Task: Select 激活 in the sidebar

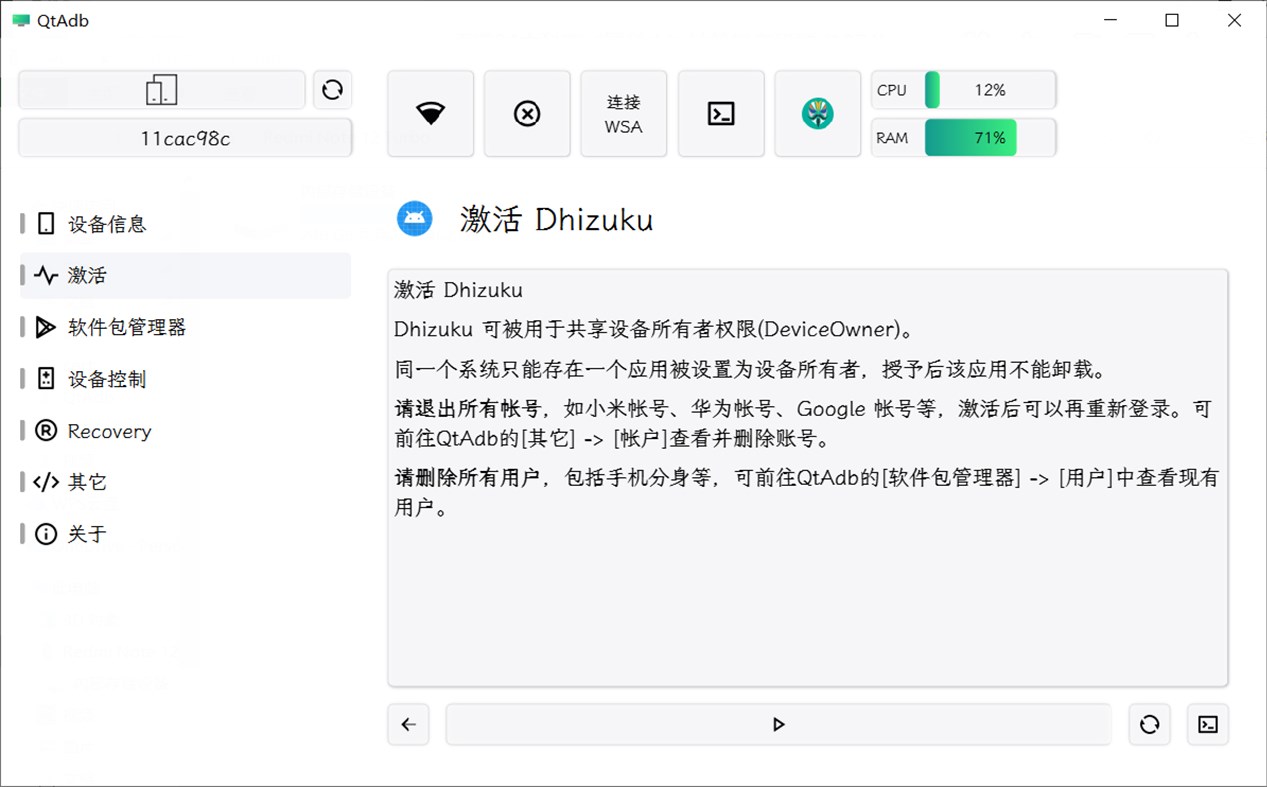Action: (x=185, y=276)
